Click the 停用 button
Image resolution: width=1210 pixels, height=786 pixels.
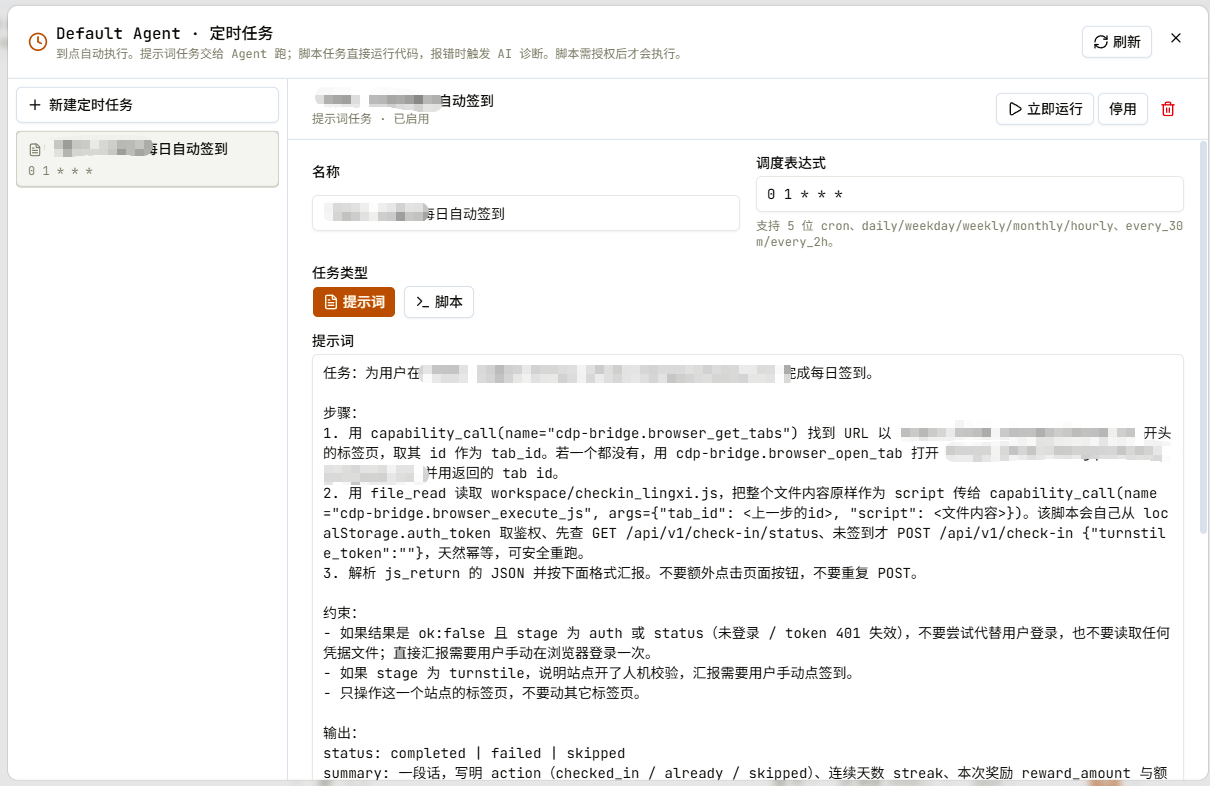point(1123,109)
